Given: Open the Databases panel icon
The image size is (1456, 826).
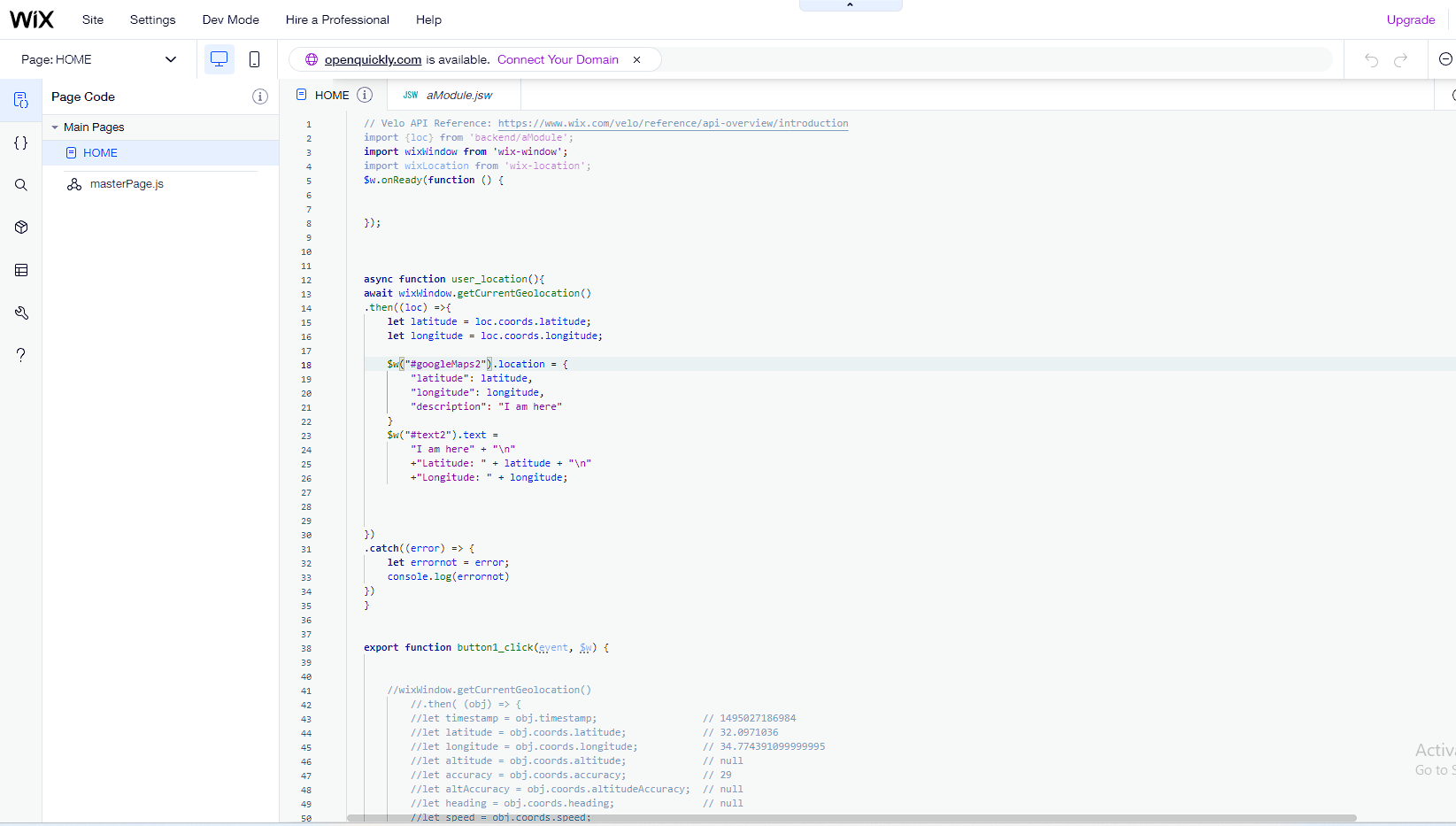Looking at the screenshot, I should coord(20,270).
